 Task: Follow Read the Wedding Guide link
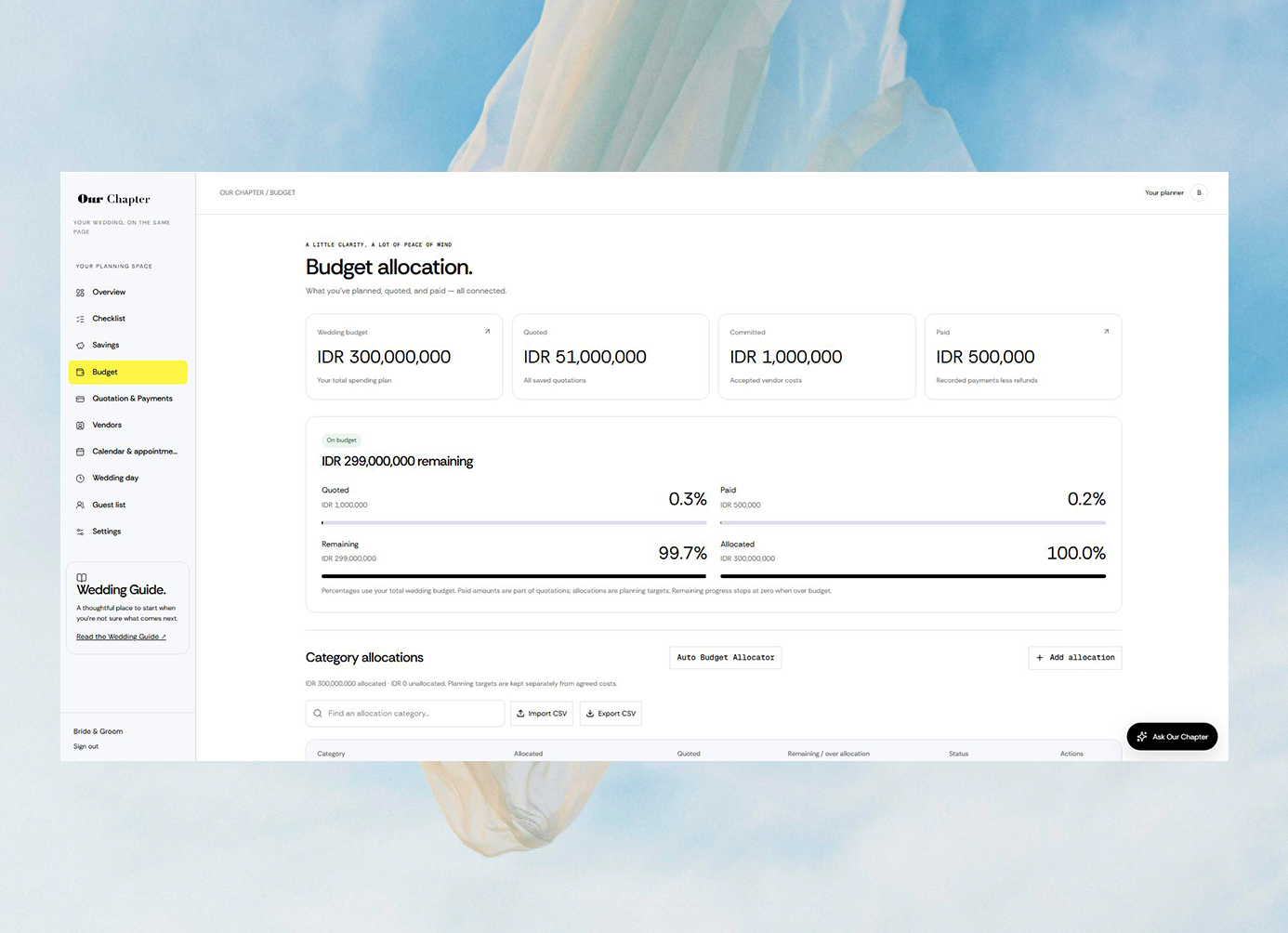121,637
